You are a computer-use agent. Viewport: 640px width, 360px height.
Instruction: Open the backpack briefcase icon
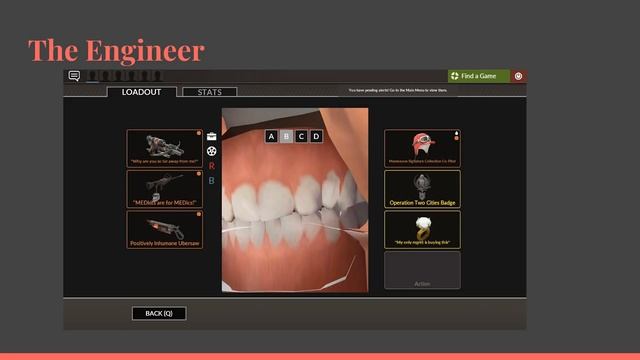(x=211, y=136)
